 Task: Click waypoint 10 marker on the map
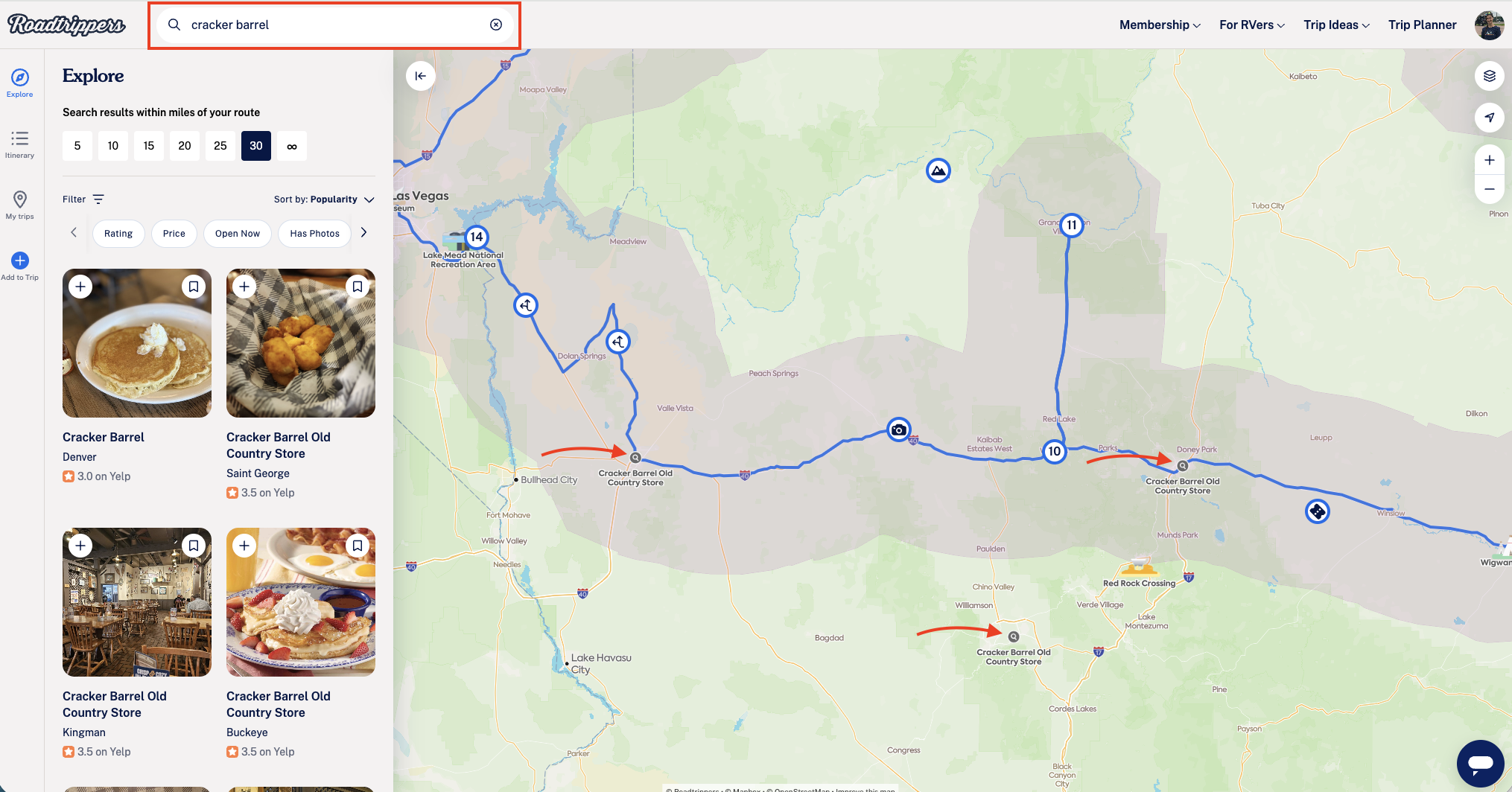coord(1055,451)
